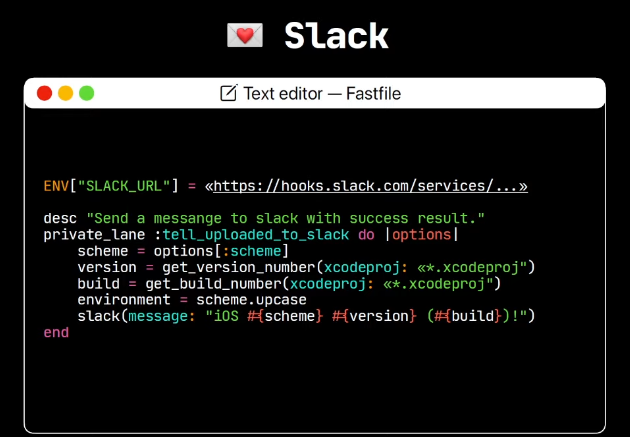Viewport: 630px width, 437px height.
Task: Click the get_version_number call
Action: coord(349,268)
